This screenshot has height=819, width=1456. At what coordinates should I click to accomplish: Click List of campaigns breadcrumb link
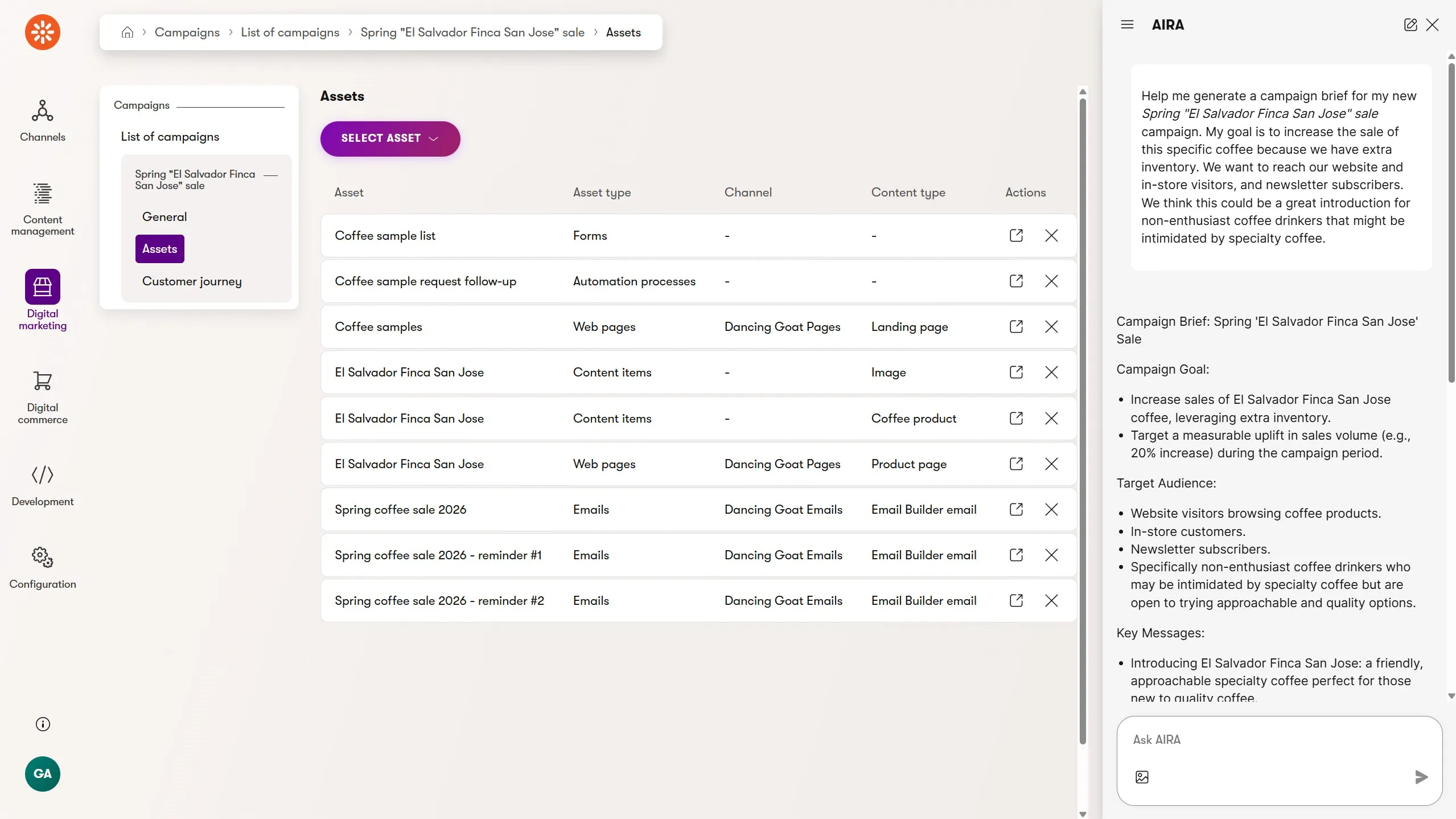tap(290, 32)
